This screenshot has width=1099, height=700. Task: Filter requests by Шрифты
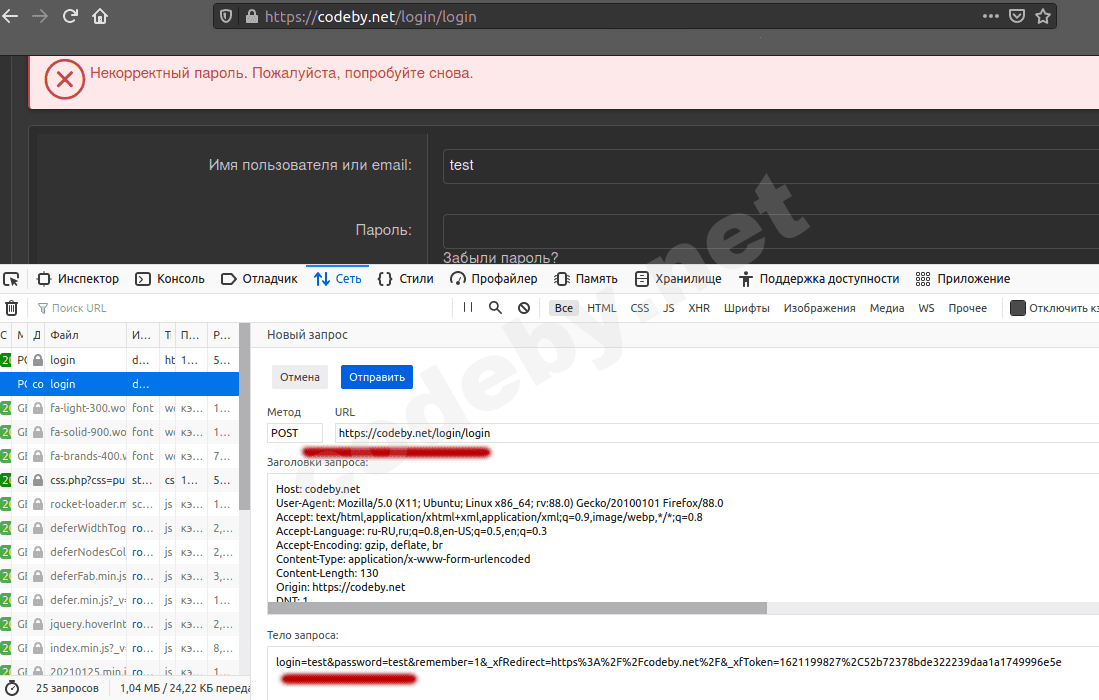coord(746,308)
